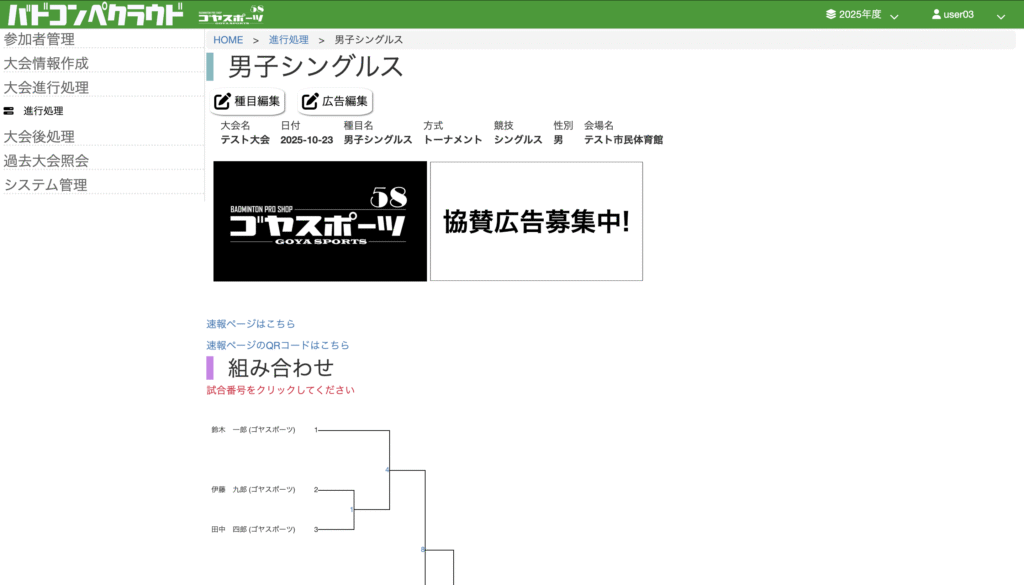
Task: Click the Goya Sports banner advertisement
Action: click(x=320, y=221)
